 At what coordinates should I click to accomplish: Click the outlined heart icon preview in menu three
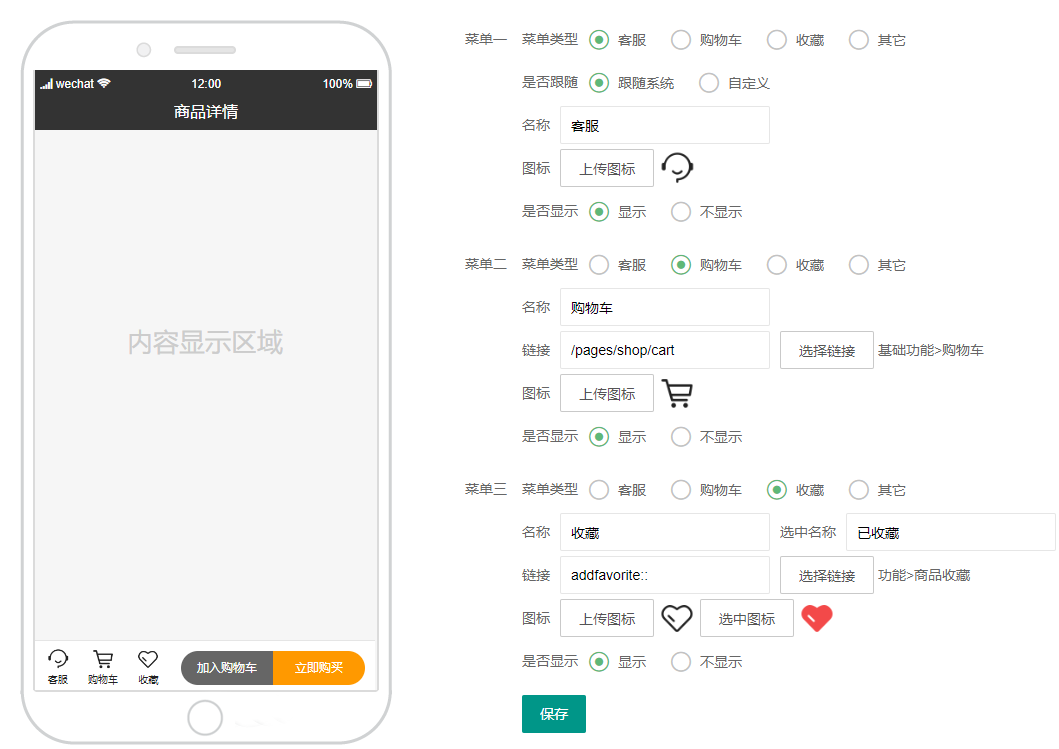point(677,618)
